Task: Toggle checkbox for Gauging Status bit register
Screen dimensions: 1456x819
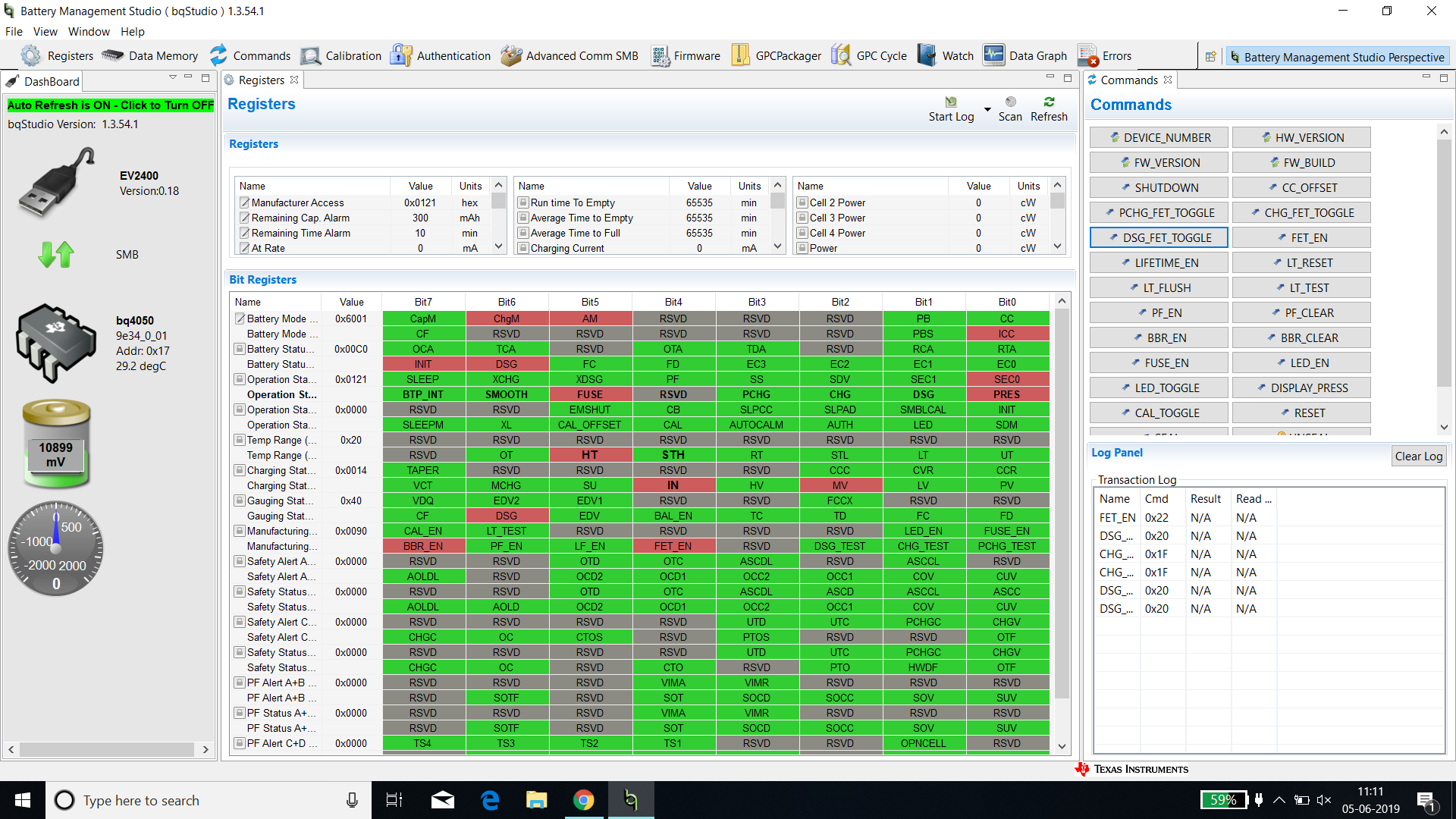Action: click(x=240, y=500)
